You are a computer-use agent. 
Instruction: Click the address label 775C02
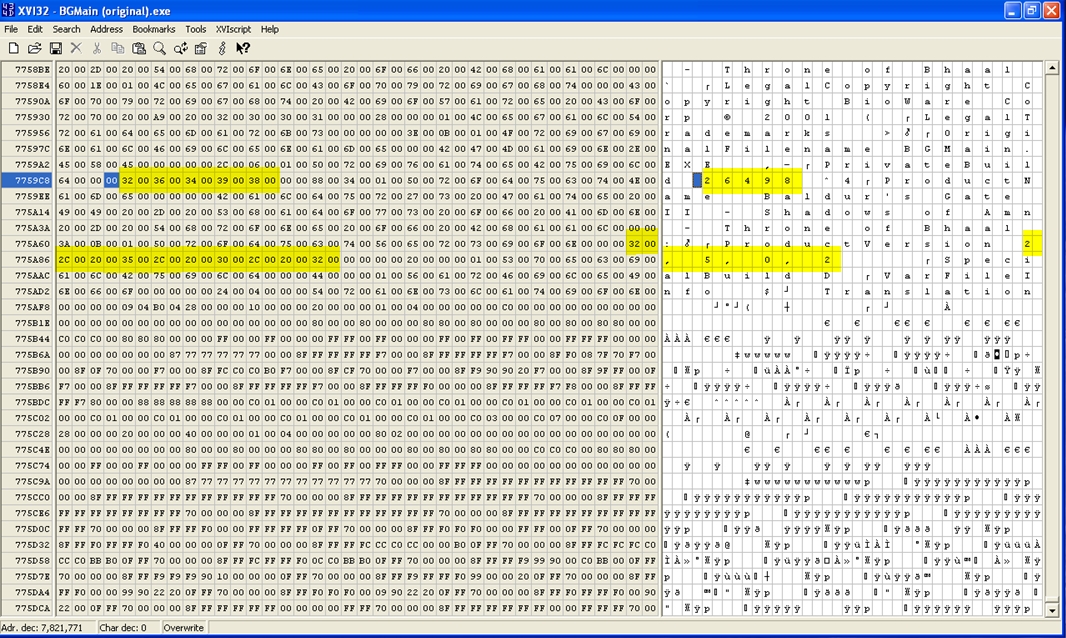(33, 418)
